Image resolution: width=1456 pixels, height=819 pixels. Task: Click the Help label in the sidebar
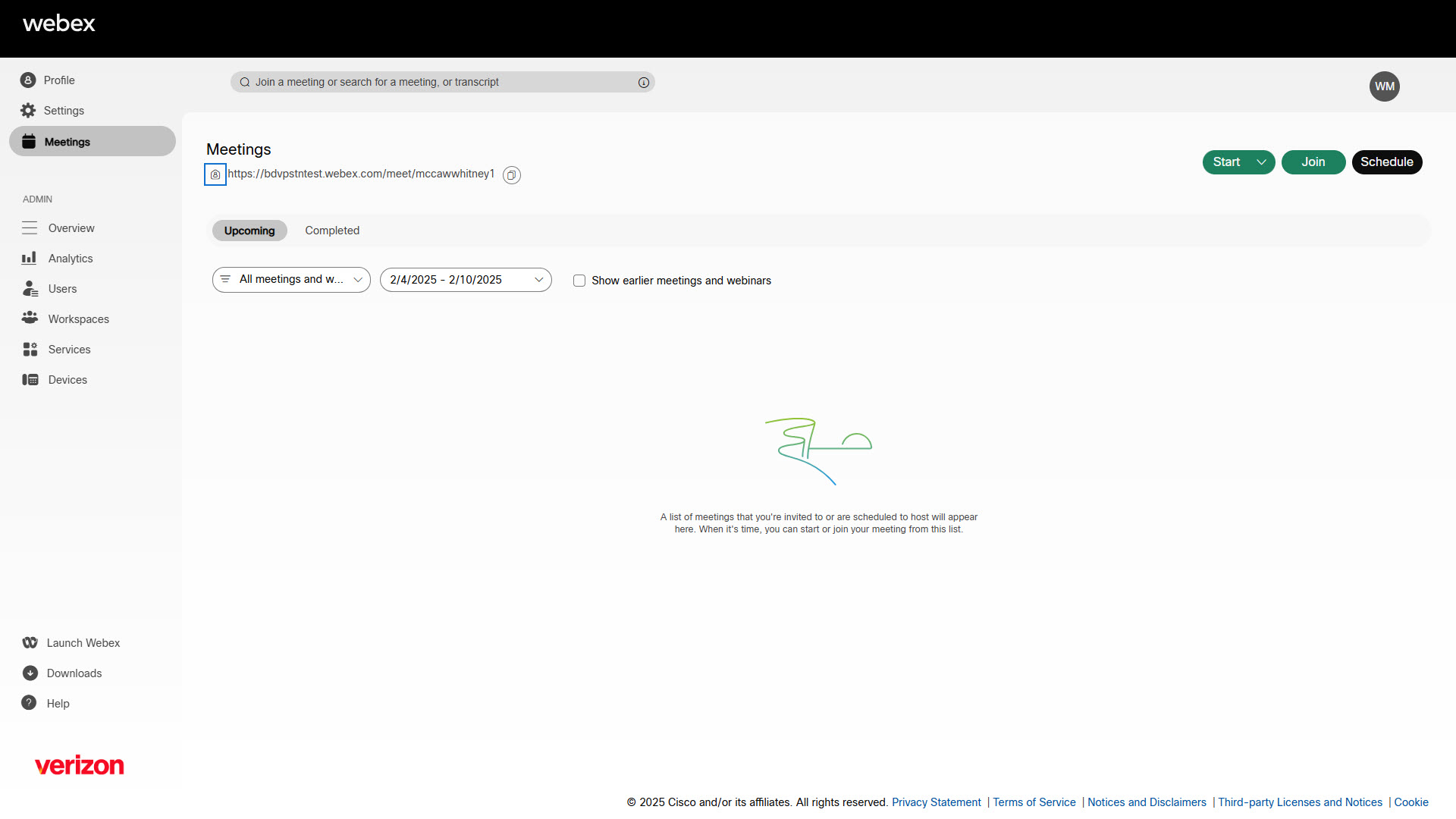pyautogui.click(x=58, y=704)
